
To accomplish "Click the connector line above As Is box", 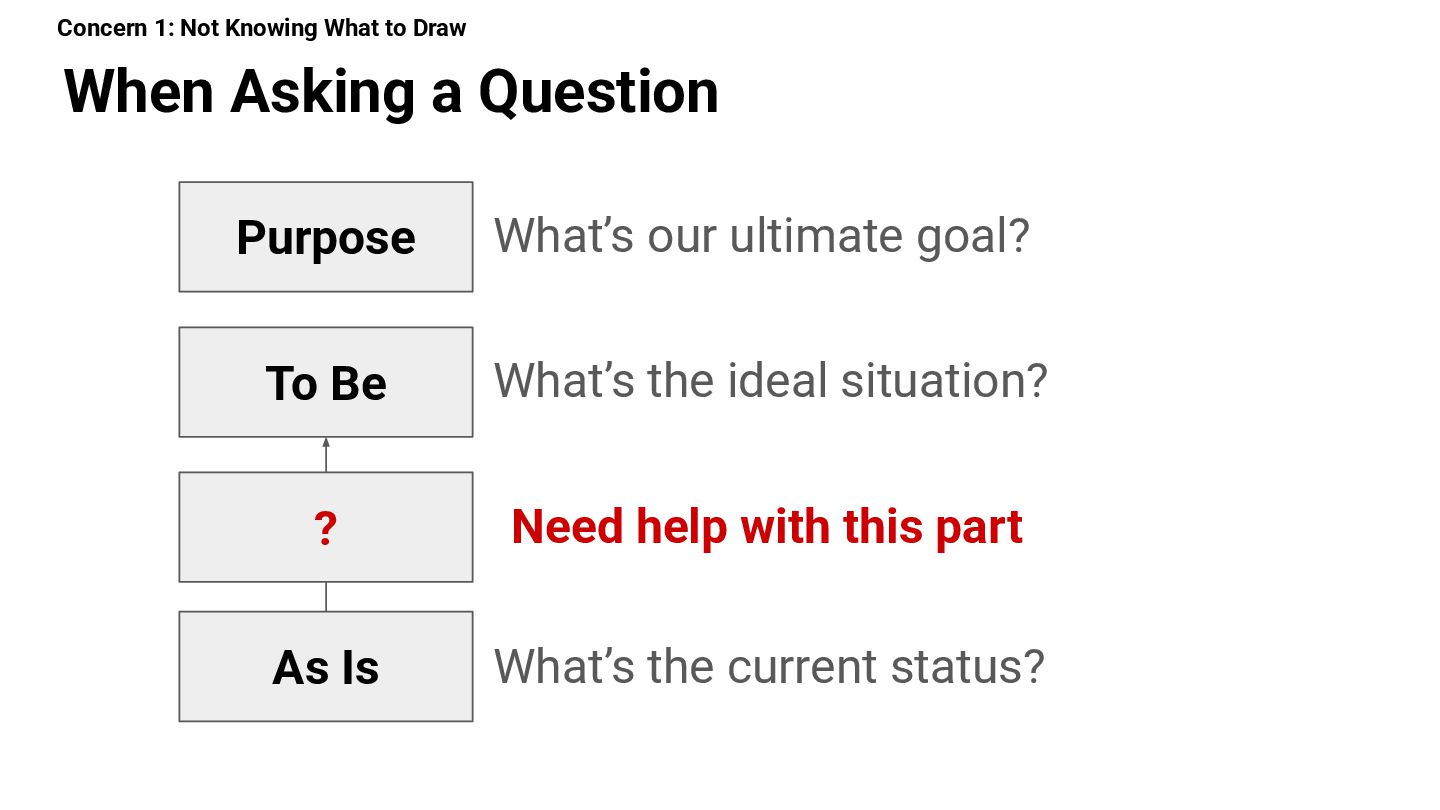I will pyautogui.click(x=326, y=596).
